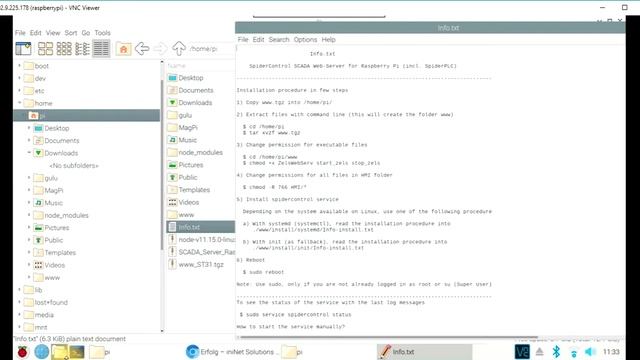Screen dimensions: 640x360
Task: Click the eject tray icon
Action: click(x=540, y=352)
